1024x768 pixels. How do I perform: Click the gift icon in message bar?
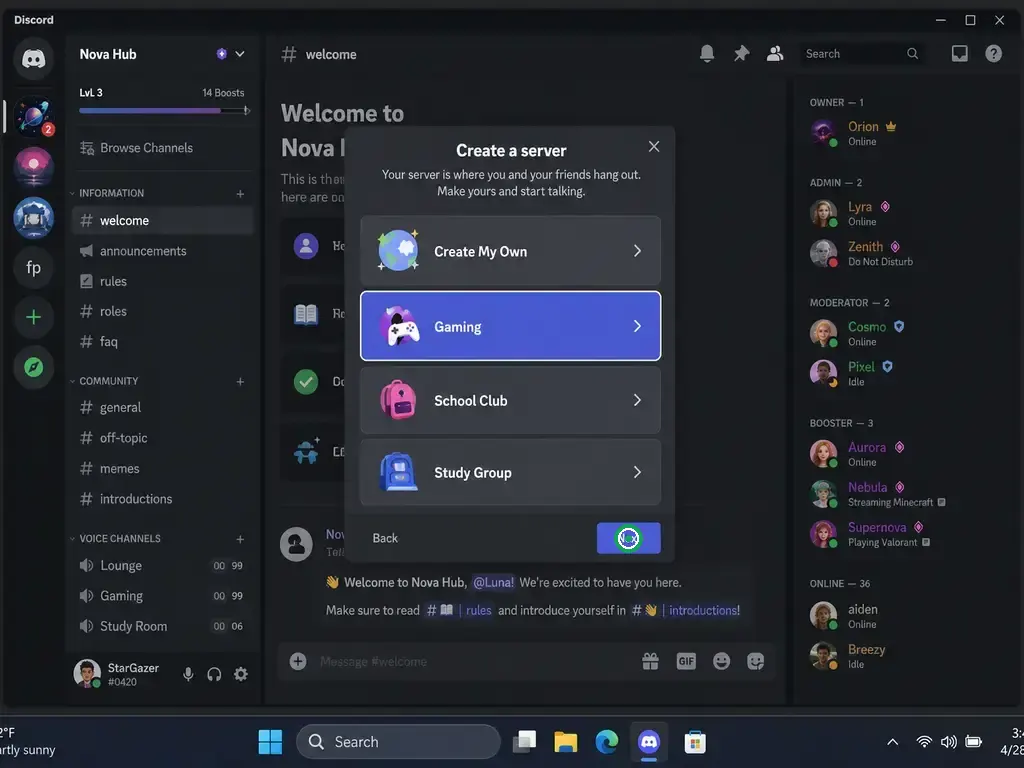click(650, 662)
